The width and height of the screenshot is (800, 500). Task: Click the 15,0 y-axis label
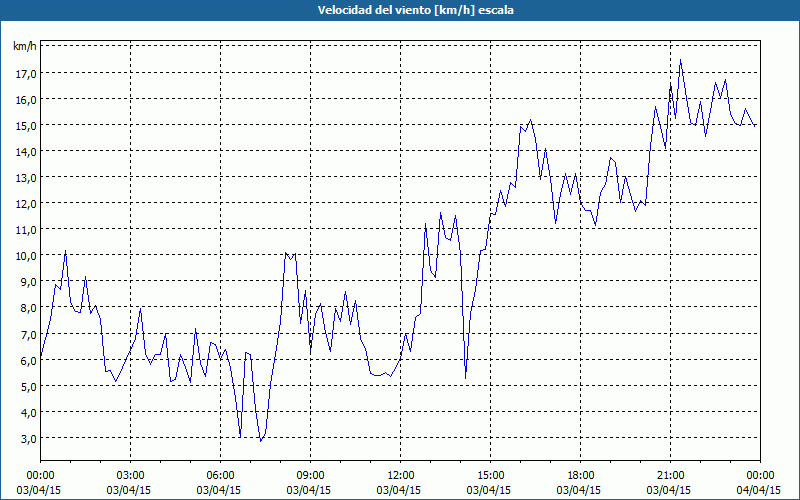click(x=26, y=126)
